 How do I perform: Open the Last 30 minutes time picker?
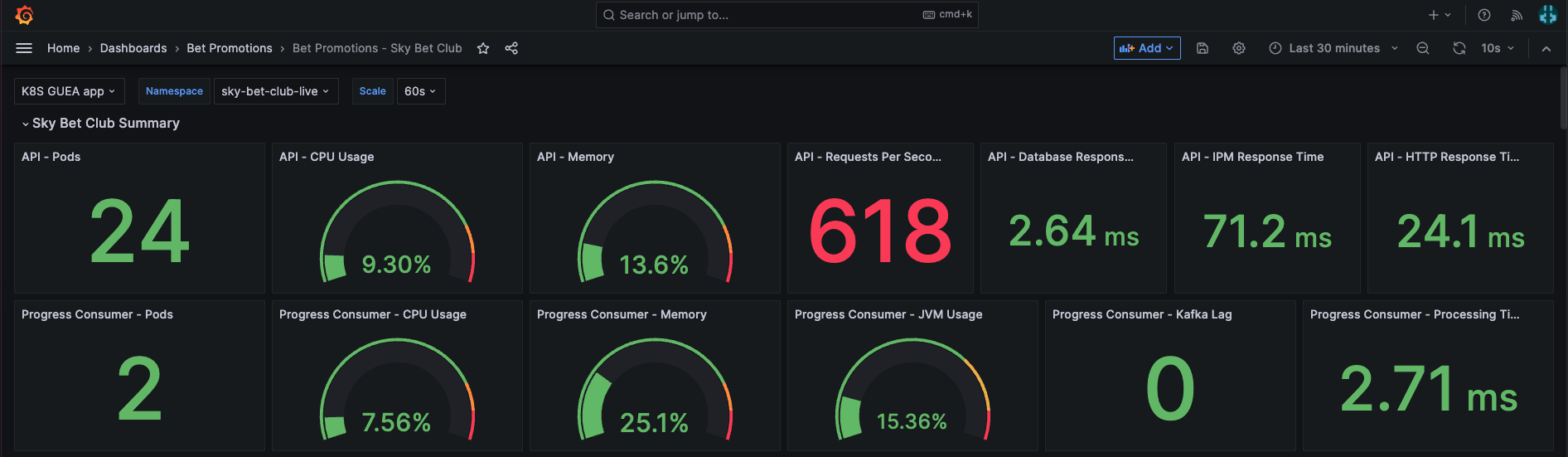1333,48
